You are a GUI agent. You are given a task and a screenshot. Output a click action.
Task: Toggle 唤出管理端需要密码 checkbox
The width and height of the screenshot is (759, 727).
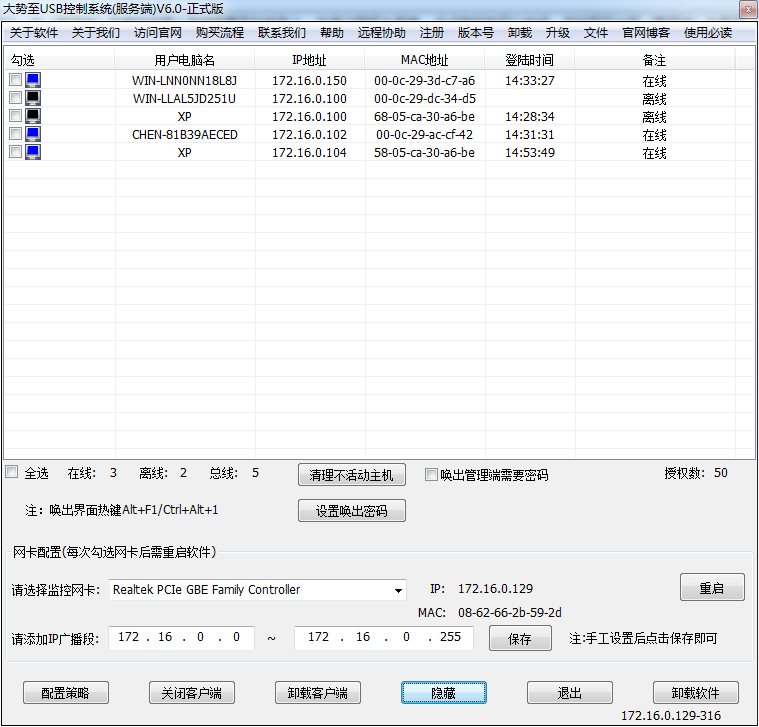tap(432, 475)
